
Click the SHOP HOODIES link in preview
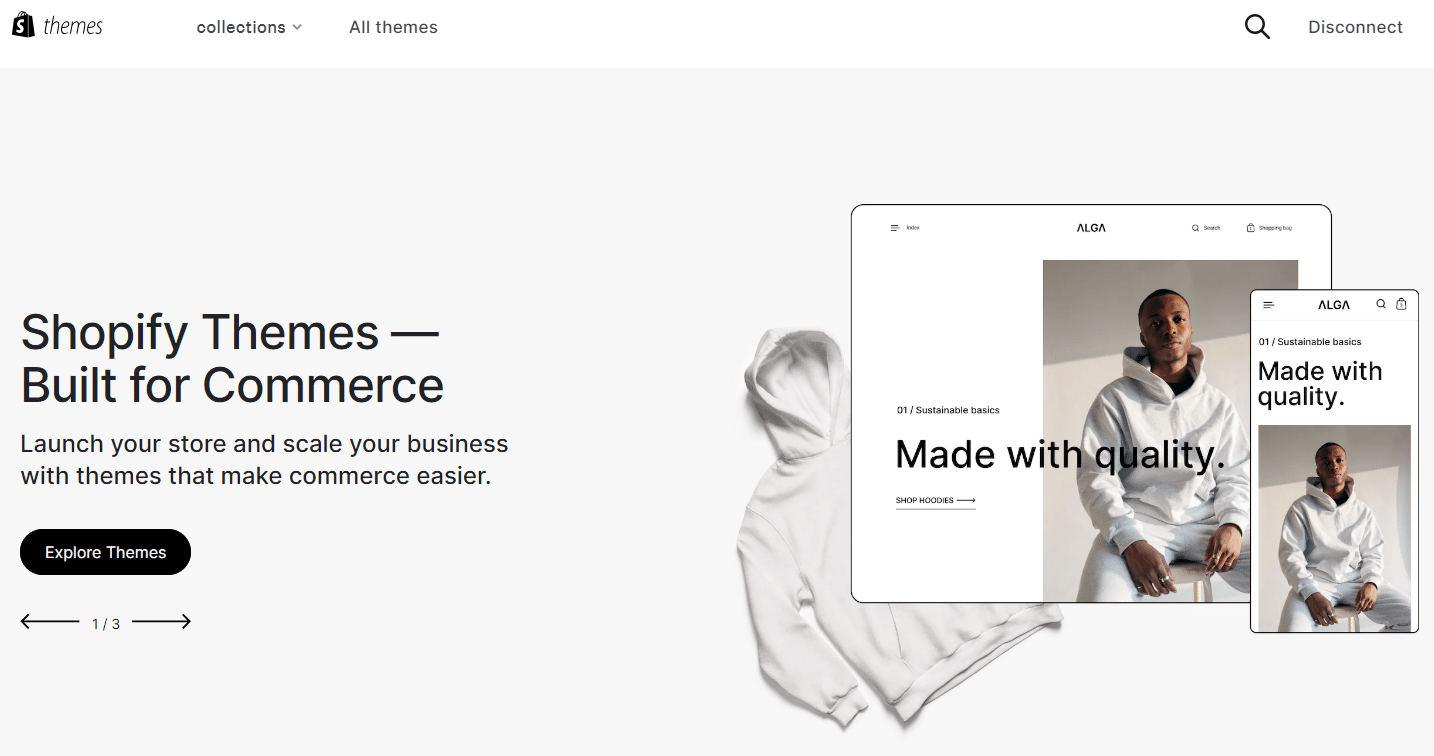point(935,501)
